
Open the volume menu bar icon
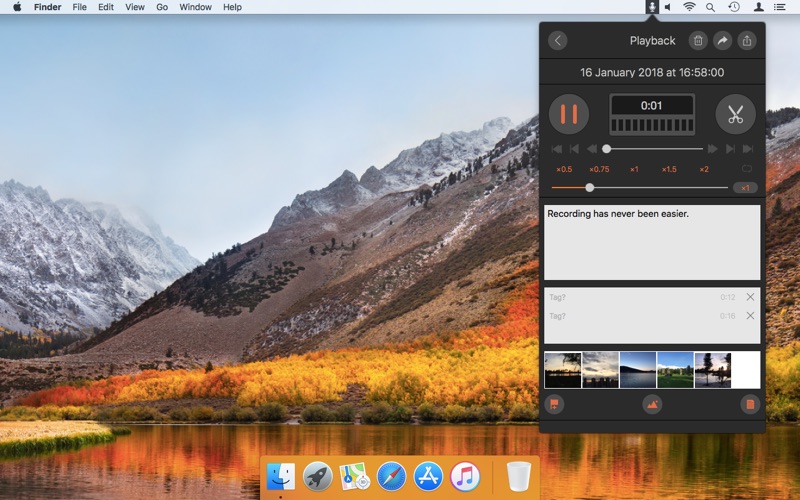point(667,7)
